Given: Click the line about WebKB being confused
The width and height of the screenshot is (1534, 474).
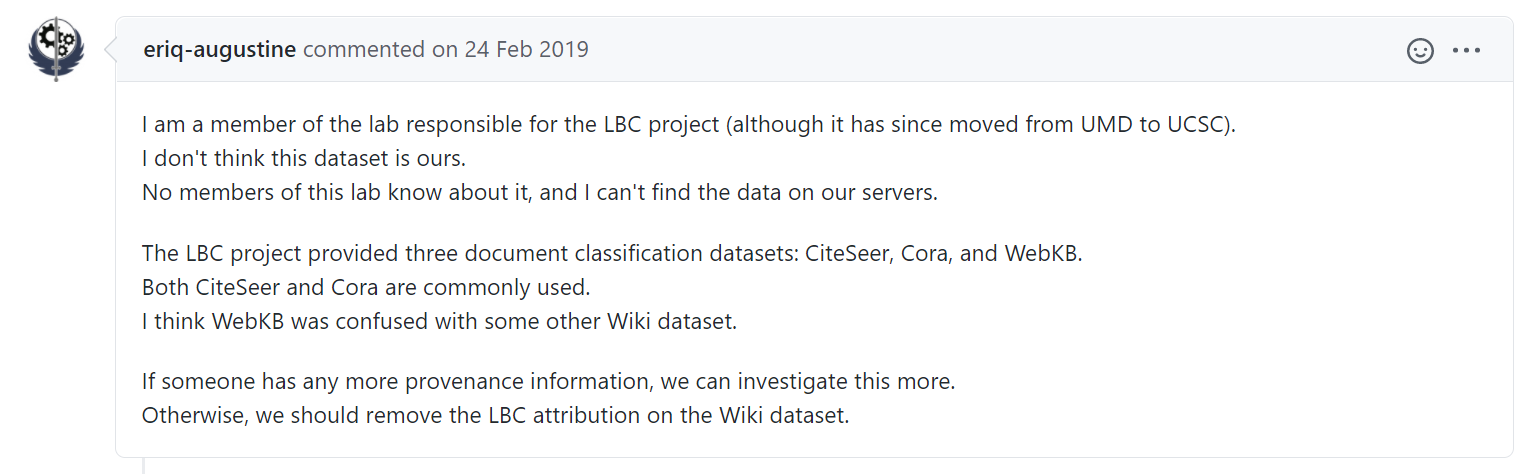Looking at the screenshot, I should click(439, 322).
